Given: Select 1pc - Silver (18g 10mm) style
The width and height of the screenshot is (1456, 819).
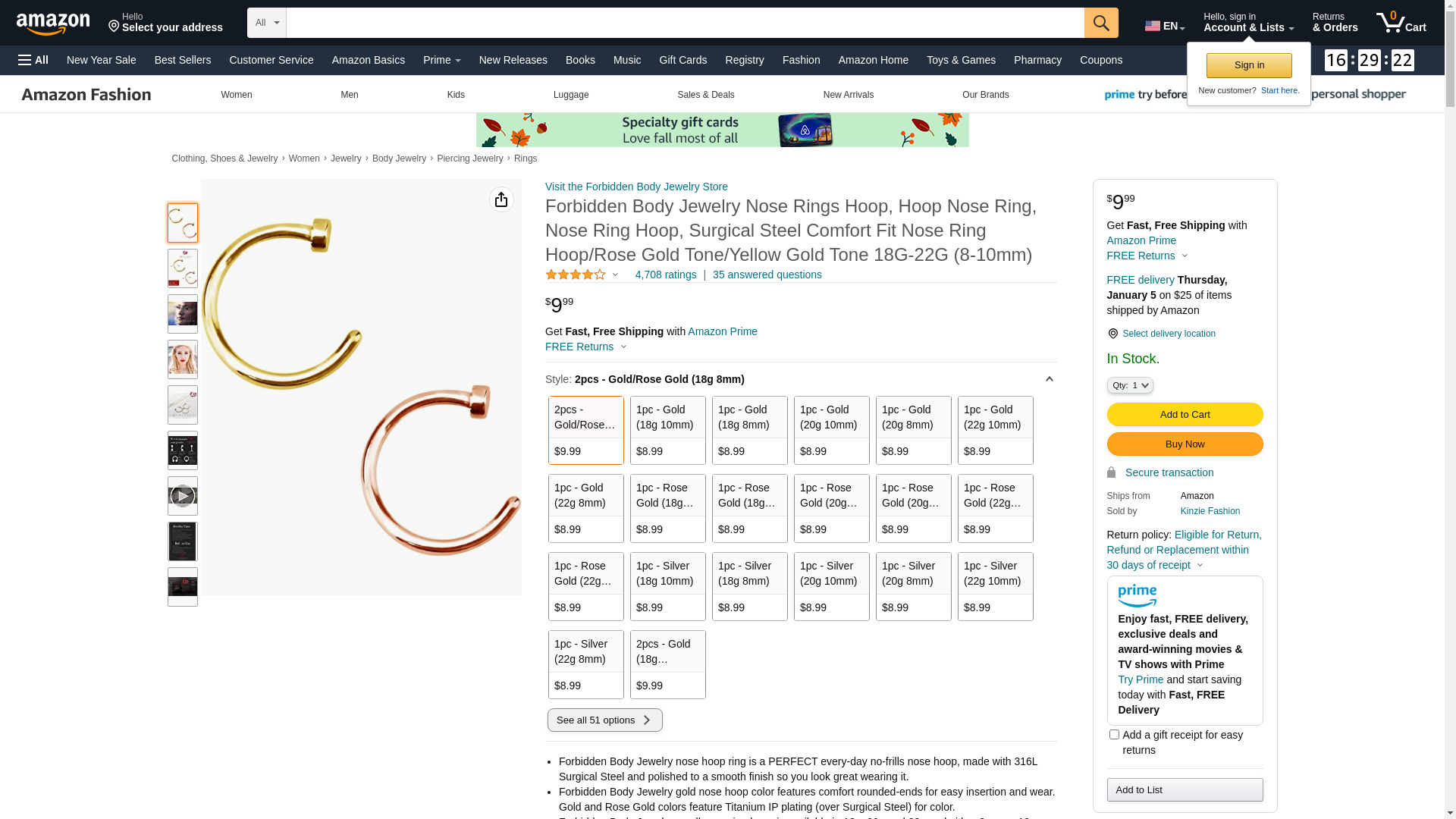Looking at the screenshot, I should tap(667, 586).
